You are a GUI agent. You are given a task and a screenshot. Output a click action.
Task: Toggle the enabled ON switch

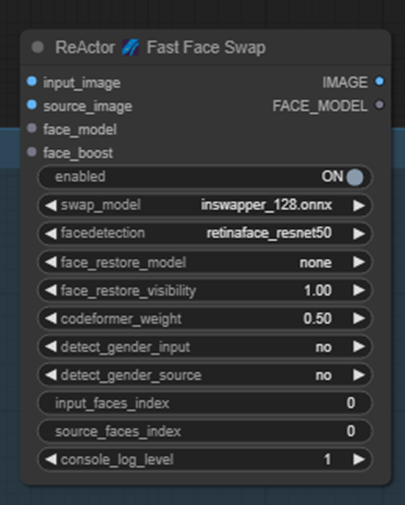coord(355,177)
